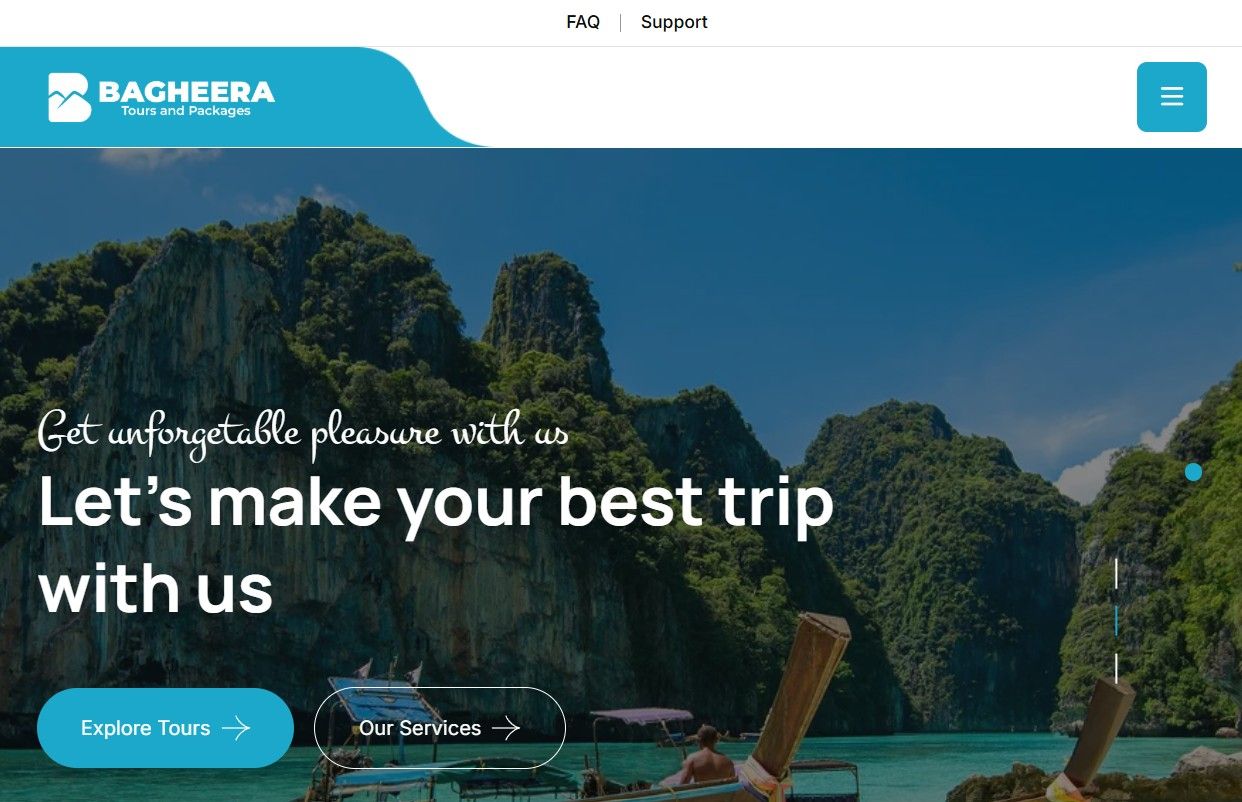Click the Bagheera mountain logo icon
The width and height of the screenshot is (1242, 802).
[x=69, y=97]
